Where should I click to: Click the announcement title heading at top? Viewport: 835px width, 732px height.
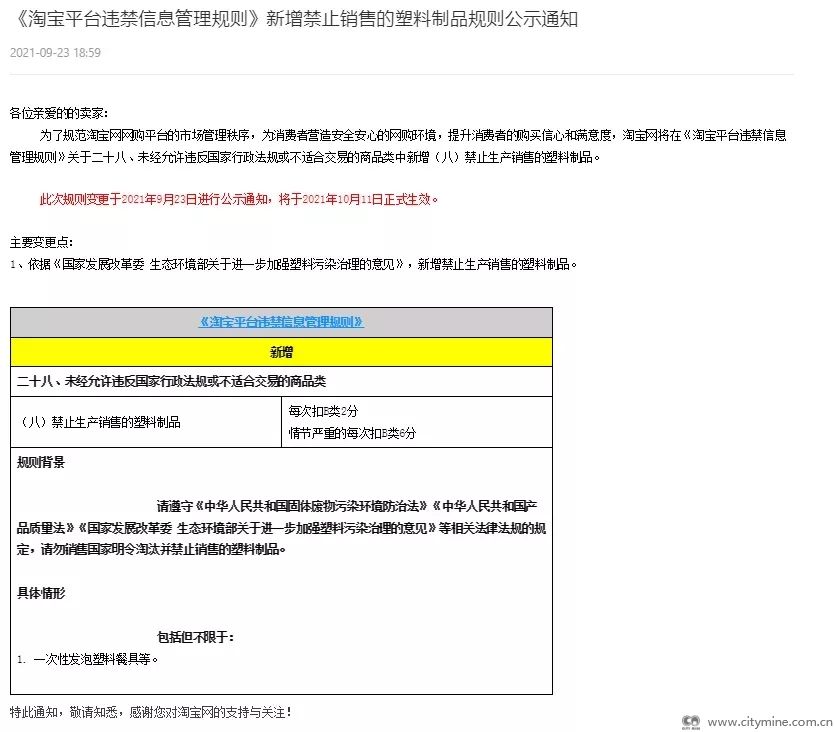tap(298, 20)
